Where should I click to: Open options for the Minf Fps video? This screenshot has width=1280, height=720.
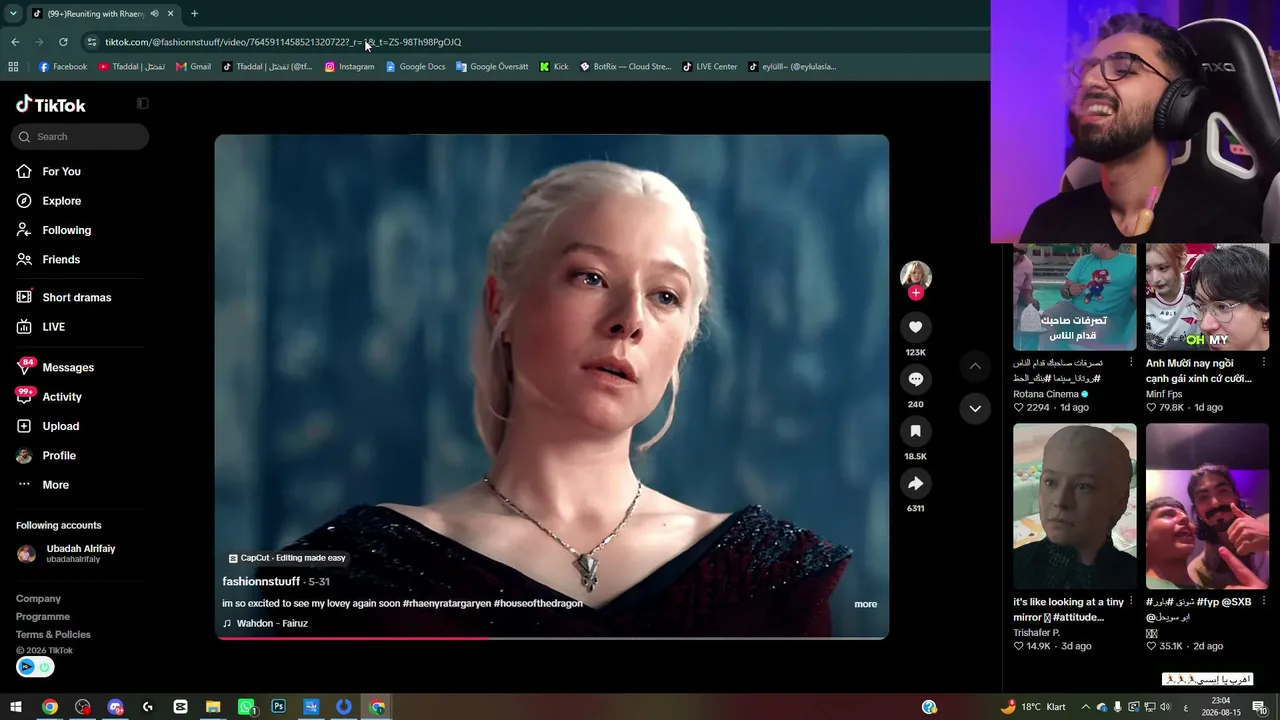[1264, 362]
